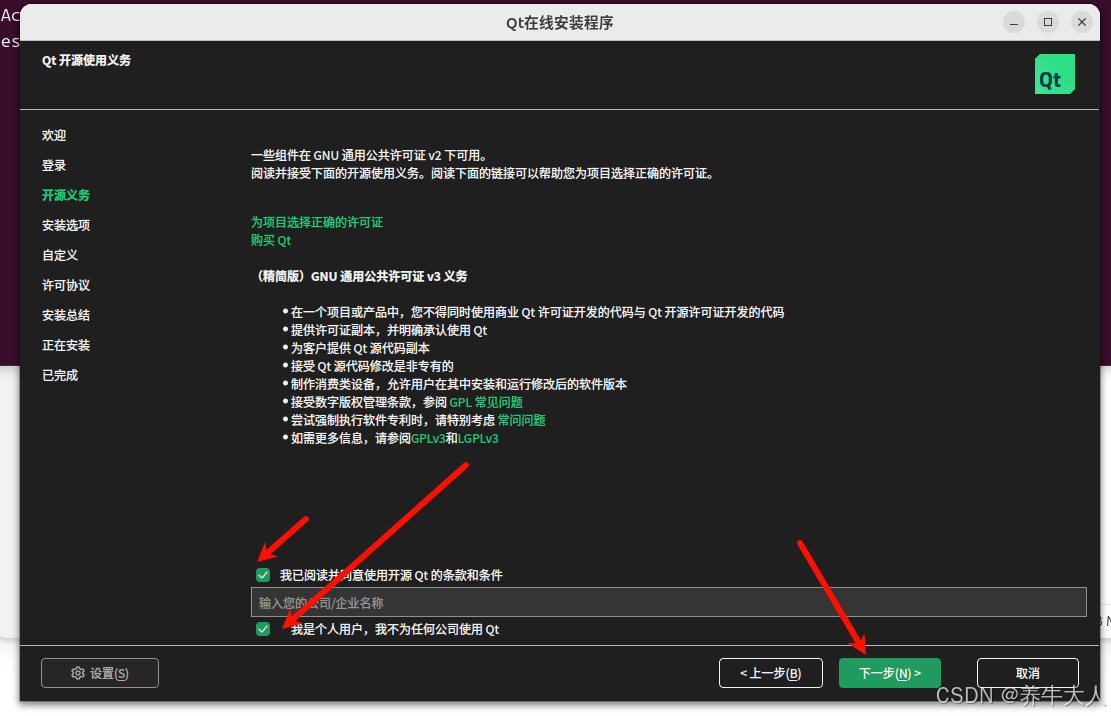
Task: Go back with 上一步(B)
Action: click(x=771, y=673)
